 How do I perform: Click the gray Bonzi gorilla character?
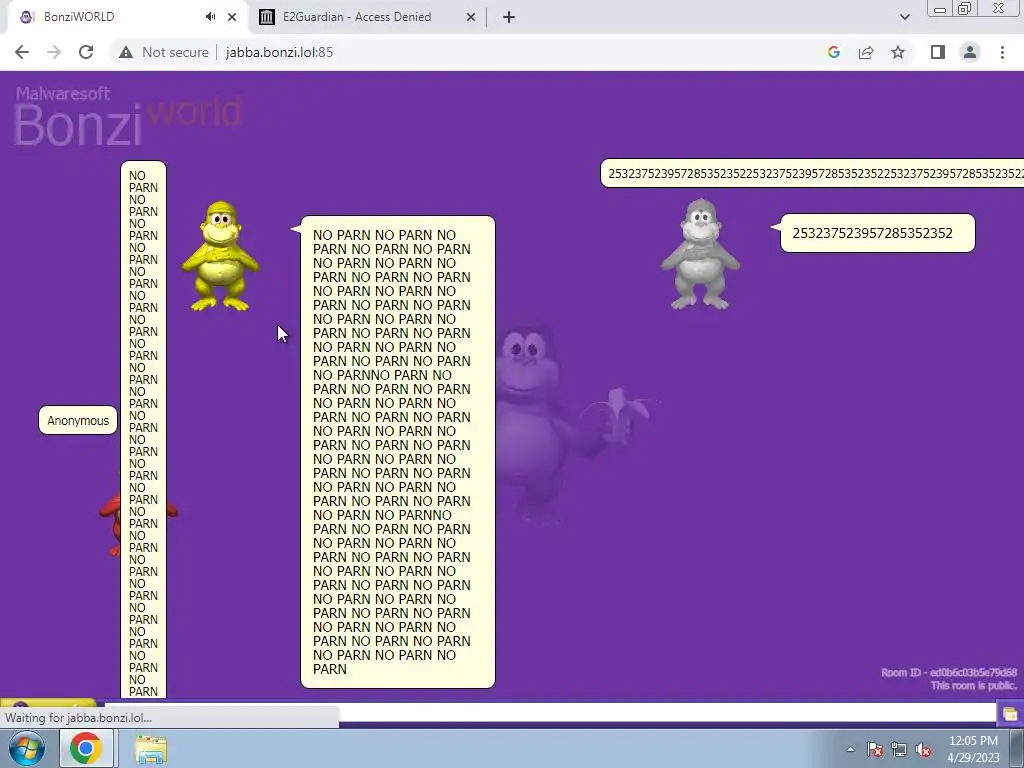click(700, 254)
